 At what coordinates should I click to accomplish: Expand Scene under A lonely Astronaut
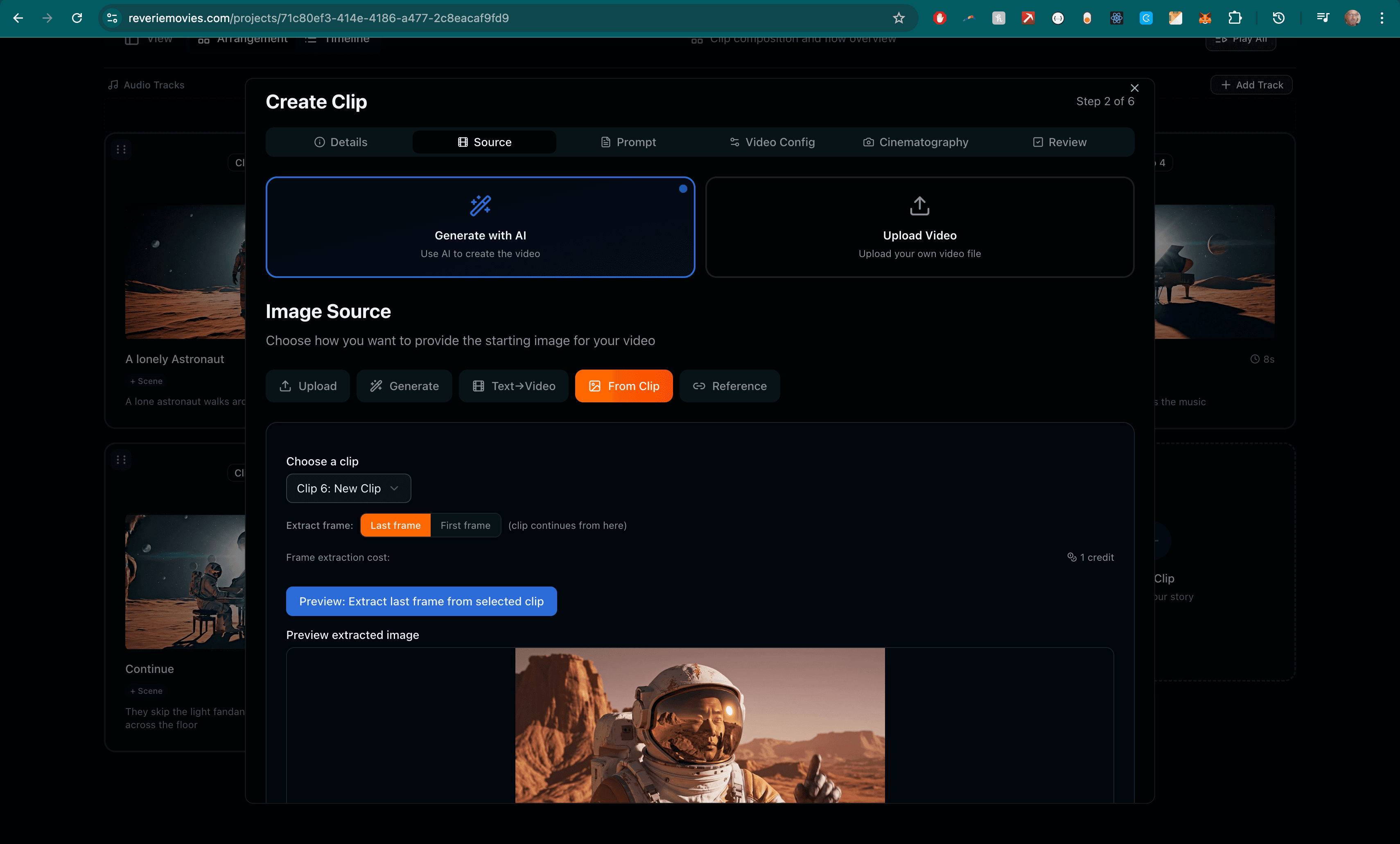coord(146,381)
